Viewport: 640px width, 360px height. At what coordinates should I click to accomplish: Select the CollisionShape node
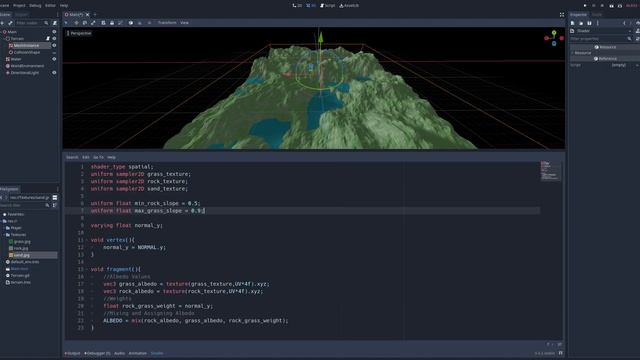(x=27, y=52)
